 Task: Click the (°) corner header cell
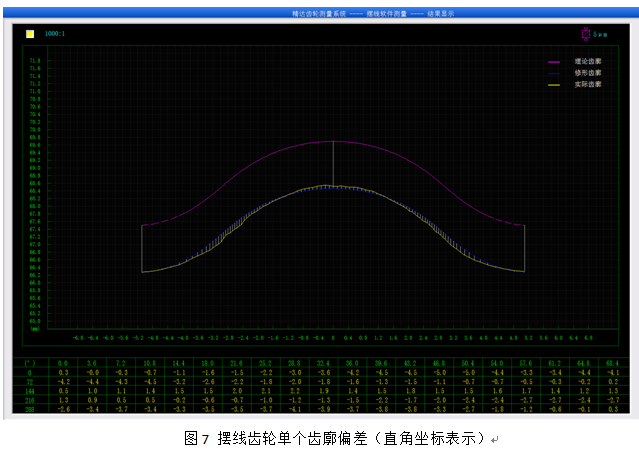[x=32, y=364]
